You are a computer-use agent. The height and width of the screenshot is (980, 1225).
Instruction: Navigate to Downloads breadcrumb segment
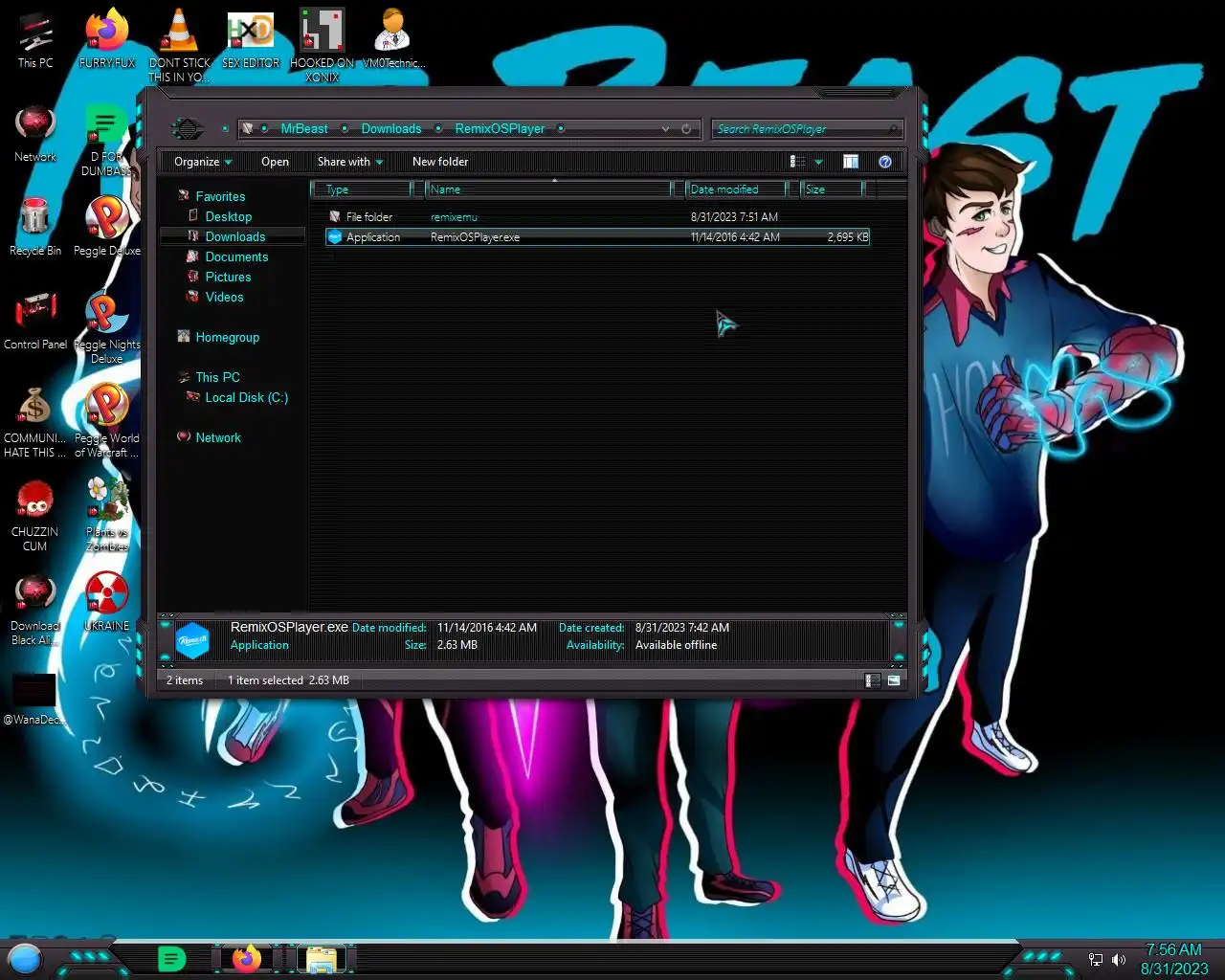(391, 128)
